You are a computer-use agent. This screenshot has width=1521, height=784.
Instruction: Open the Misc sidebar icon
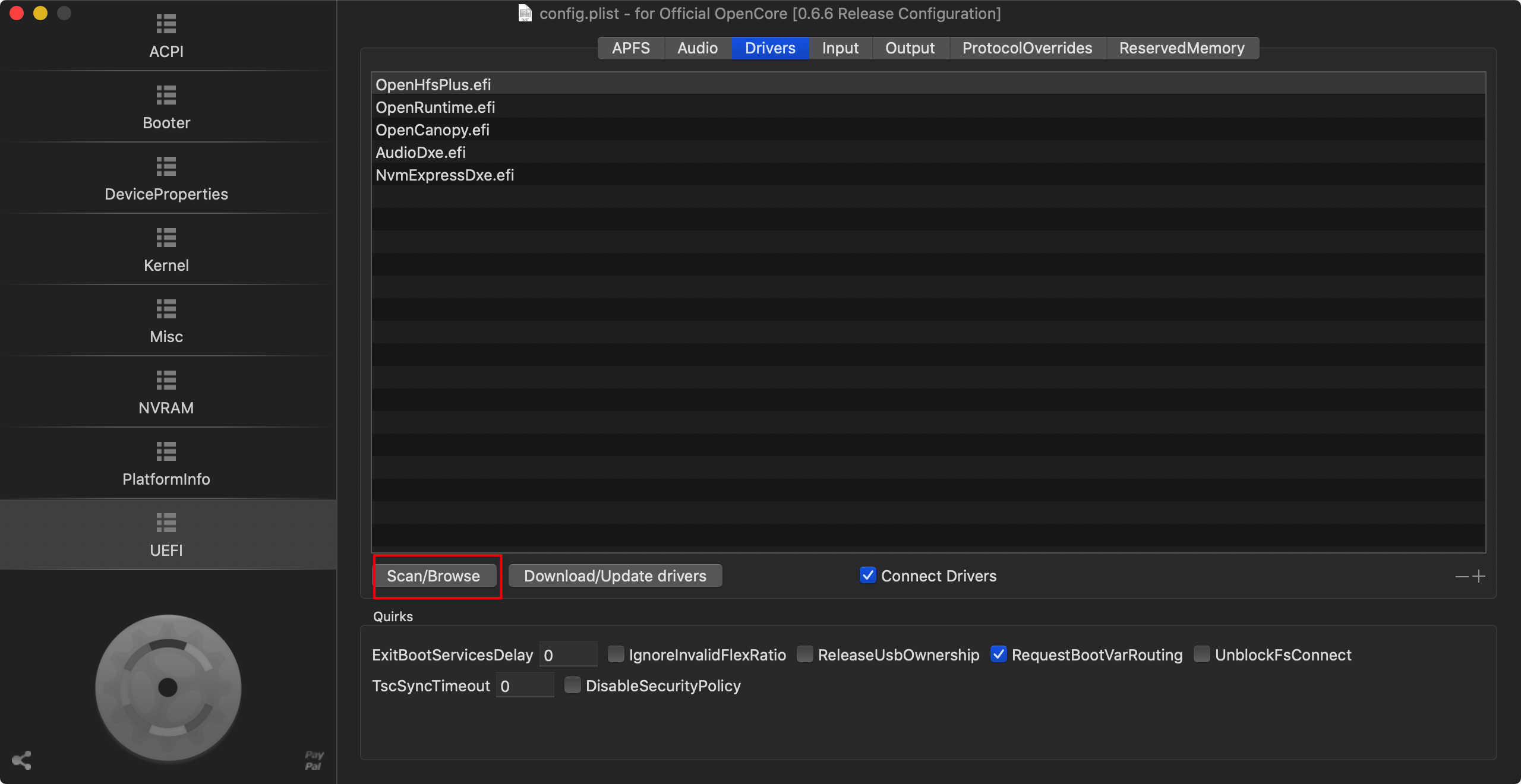point(166,309)
